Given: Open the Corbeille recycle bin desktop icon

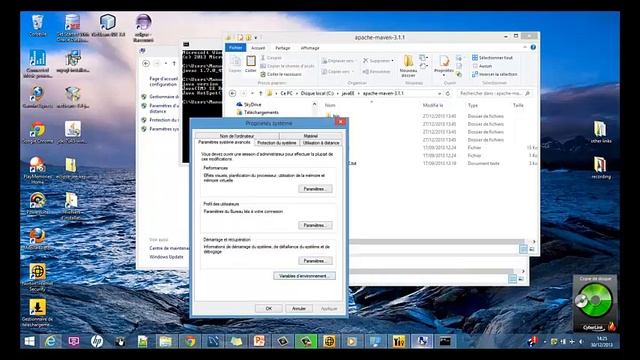Looking at the screenshot, I should (x=38, y=25).
